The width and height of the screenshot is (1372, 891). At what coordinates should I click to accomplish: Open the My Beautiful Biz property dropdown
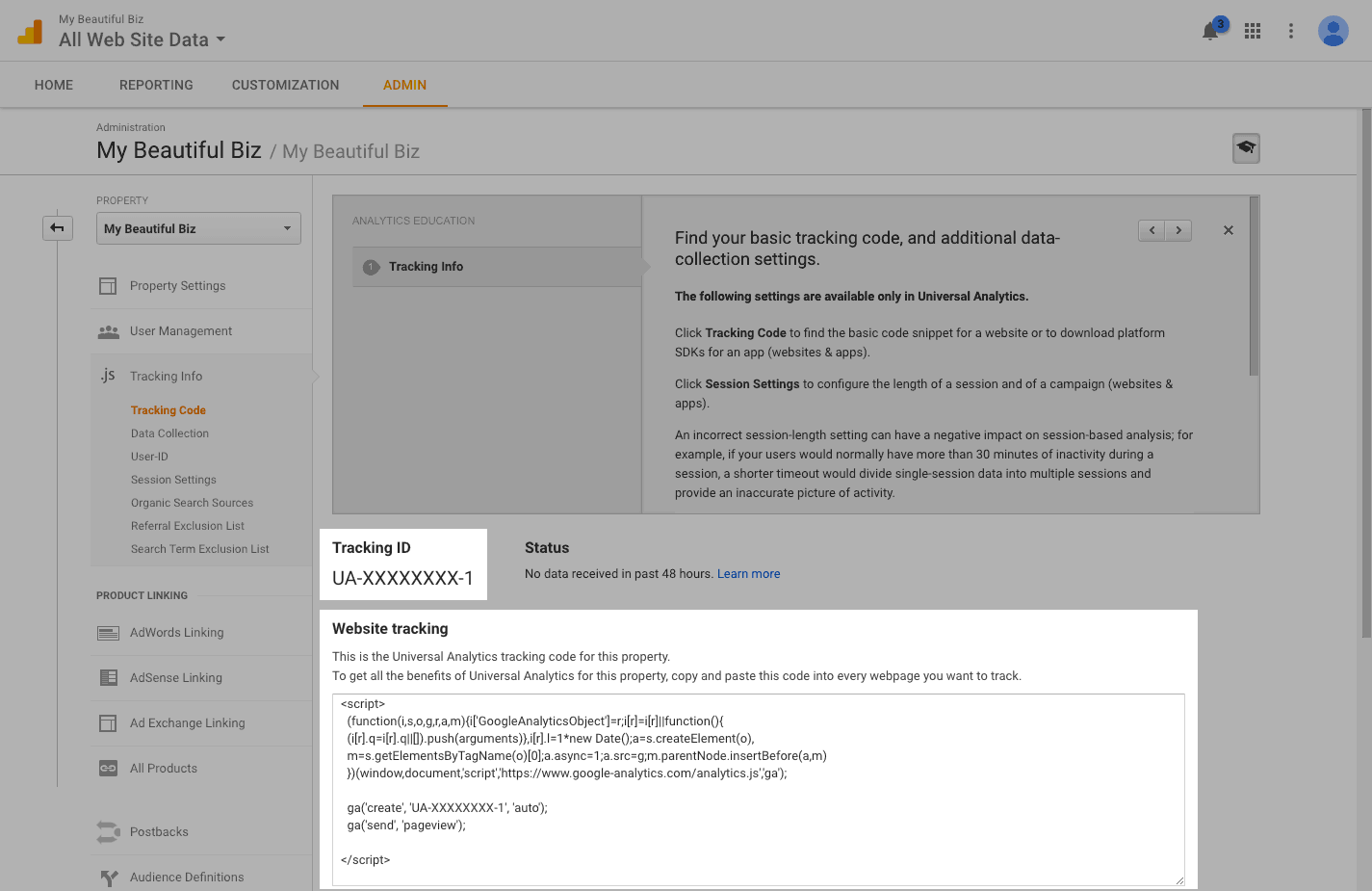click(x=198, y=228)
